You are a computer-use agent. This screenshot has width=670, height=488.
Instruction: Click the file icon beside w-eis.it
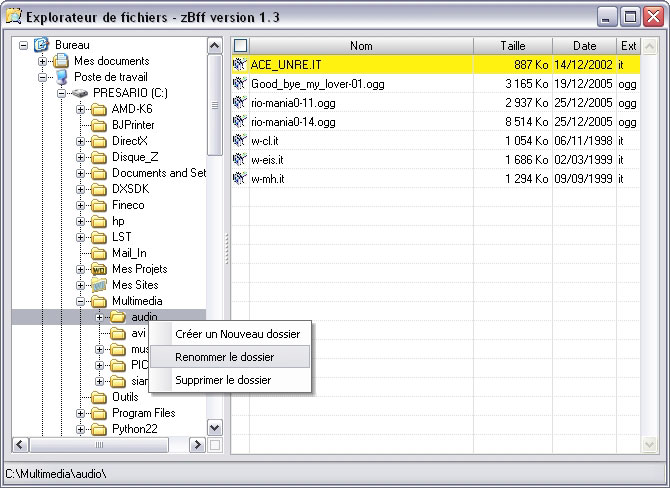tap(240, 159)
